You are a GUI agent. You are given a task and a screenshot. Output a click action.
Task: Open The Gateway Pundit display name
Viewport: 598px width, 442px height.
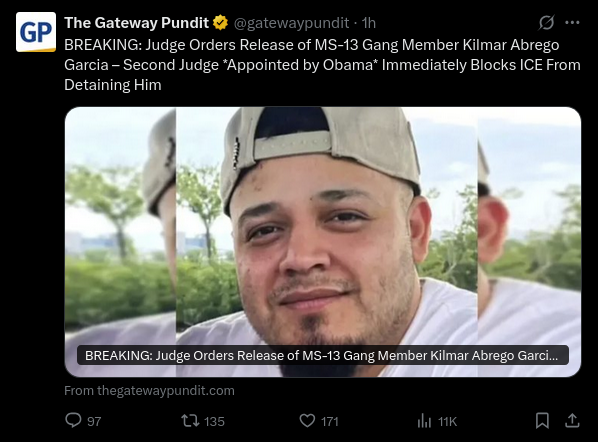tap(137, 23)
